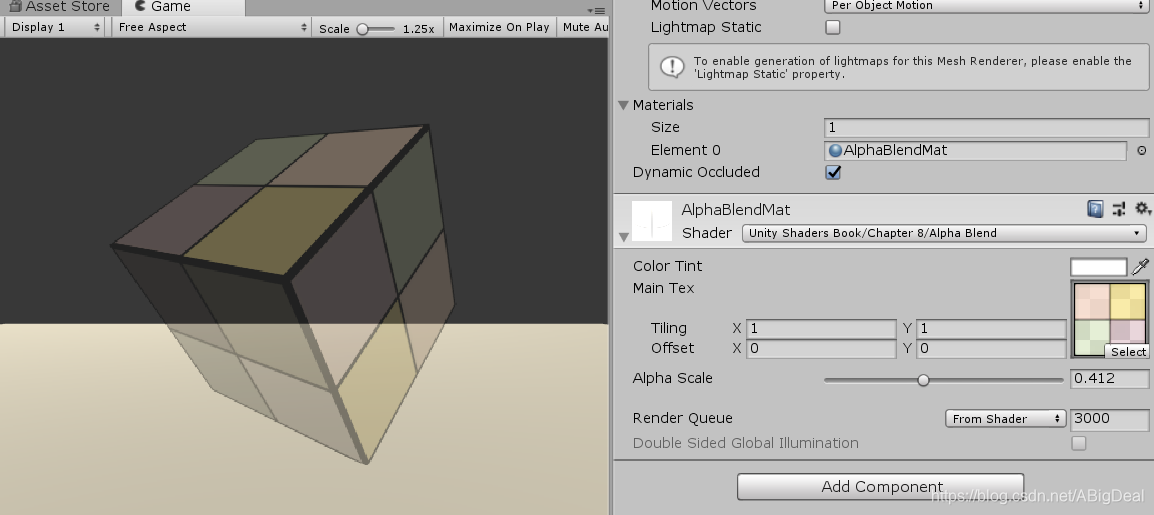Click the Render Queue value field
The width and height of the screenshot is (1154, 515).
pyautogui.click(x=1109, y=419)
